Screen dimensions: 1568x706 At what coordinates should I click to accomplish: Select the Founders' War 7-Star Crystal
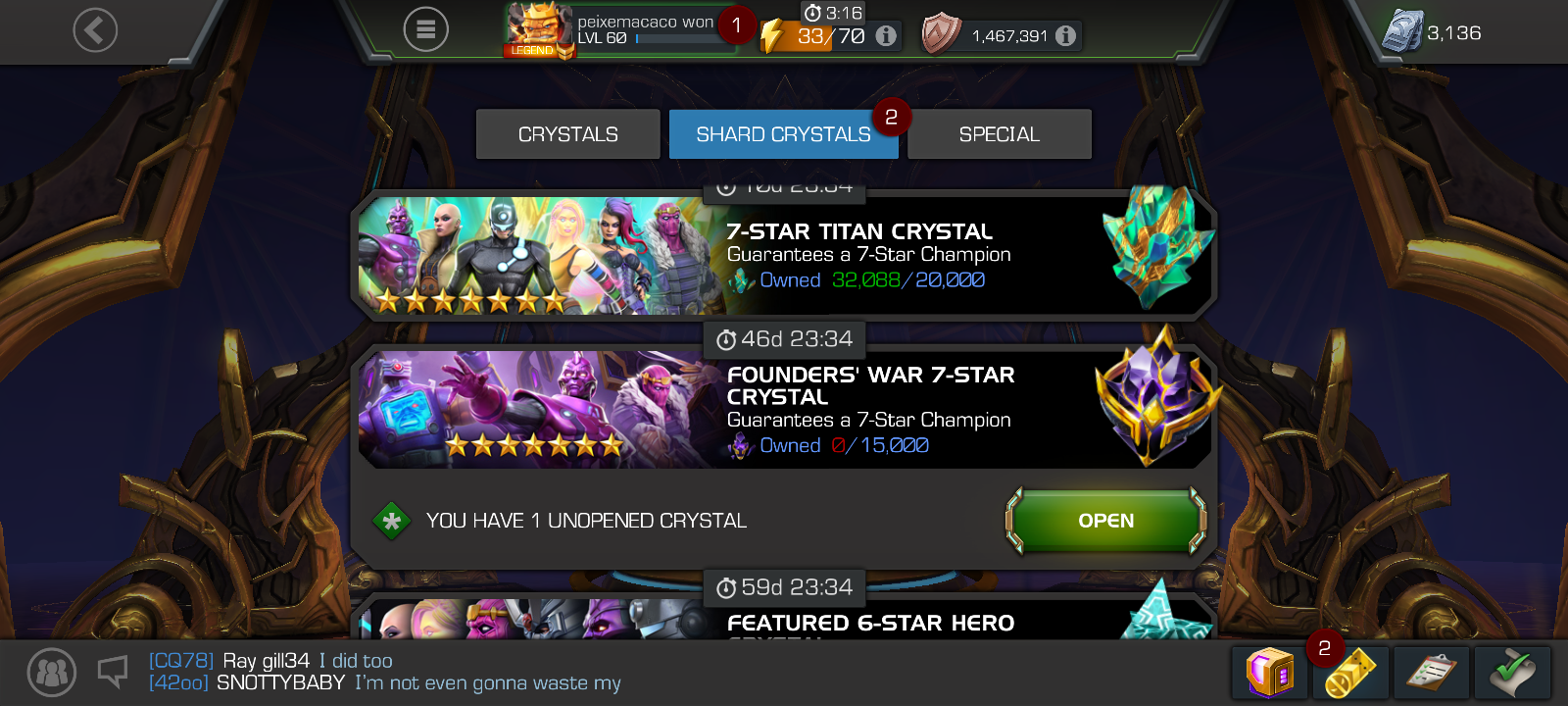[784, 409]
